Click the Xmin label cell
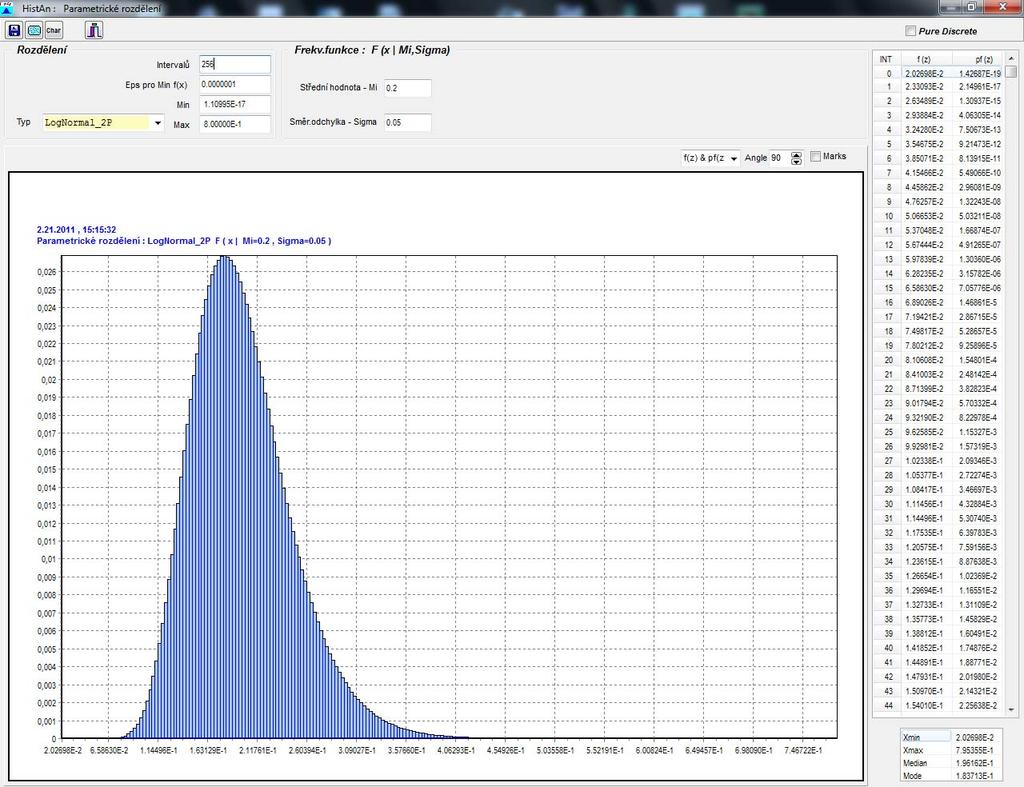Viewport: 1024px width, 787px height. [925, 737]
